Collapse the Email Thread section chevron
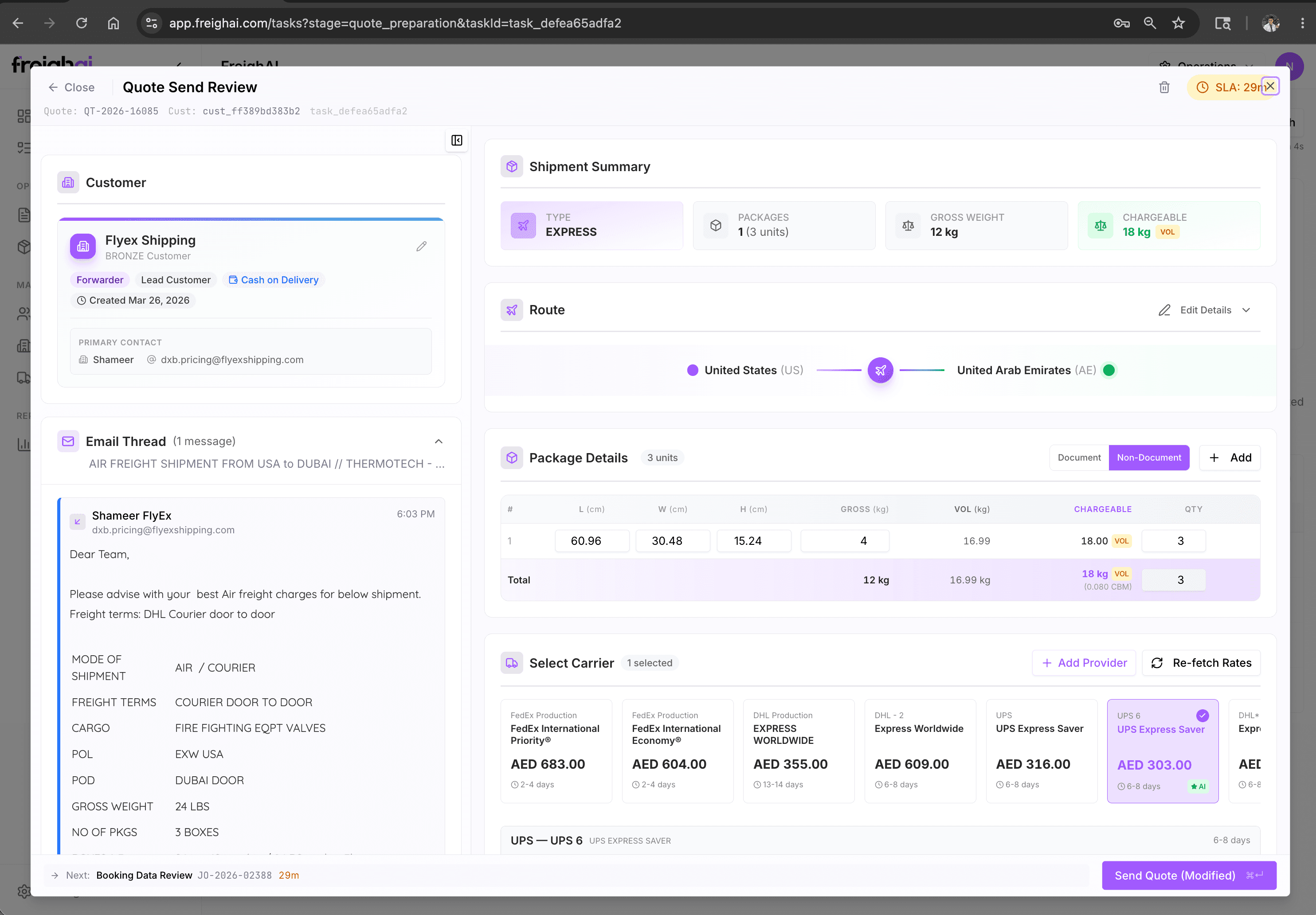This screenshot has width=1316, height=915. (439, 441)
